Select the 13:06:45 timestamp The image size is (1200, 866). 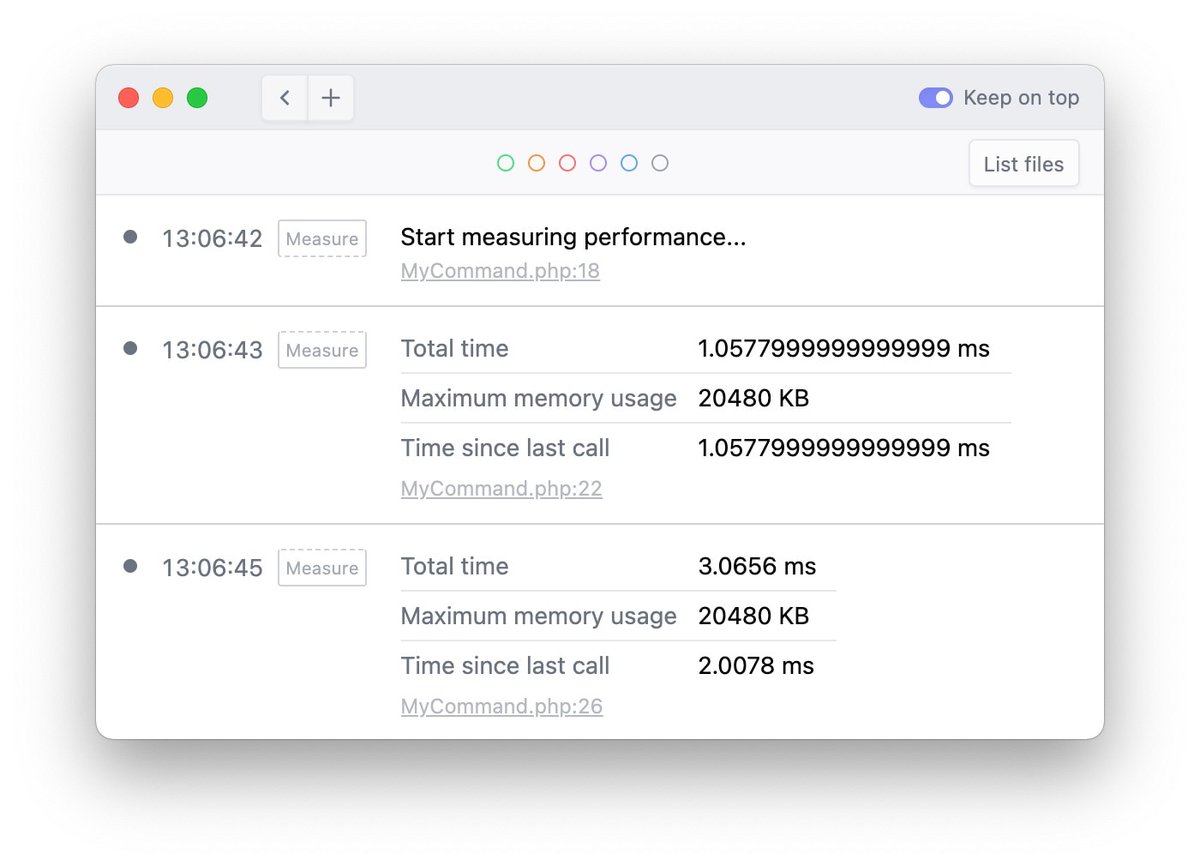tap(212, 568)
